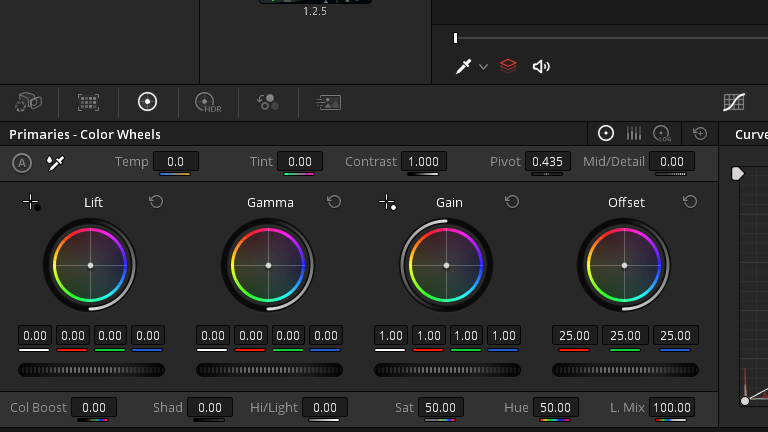
Task: Click the curve editor top handle
Action: pos(738,174)
